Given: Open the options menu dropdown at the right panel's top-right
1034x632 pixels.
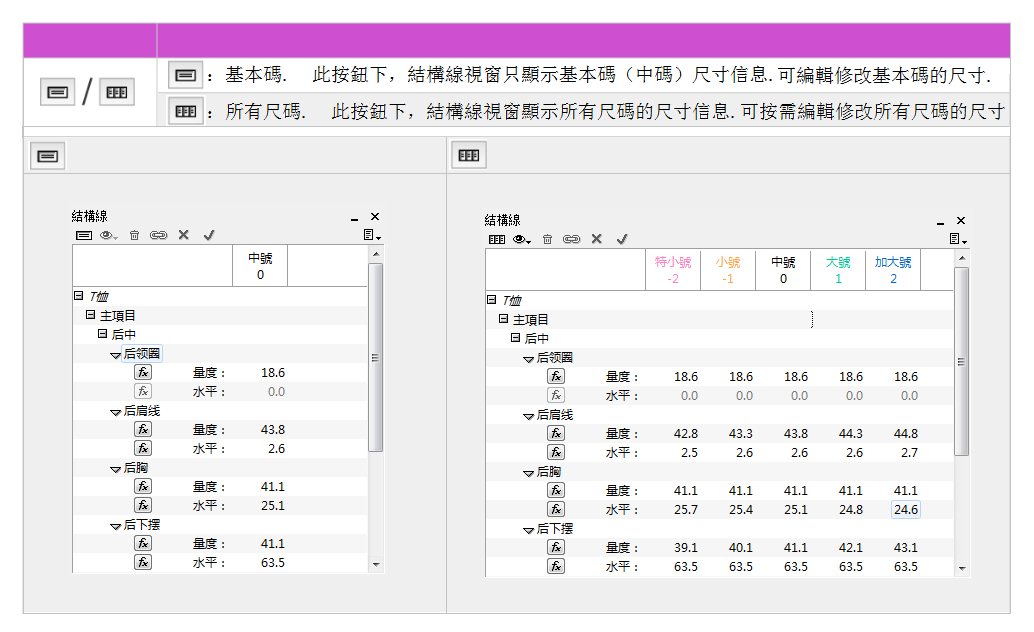Looking at the screenshot, I should pos(958,239).
